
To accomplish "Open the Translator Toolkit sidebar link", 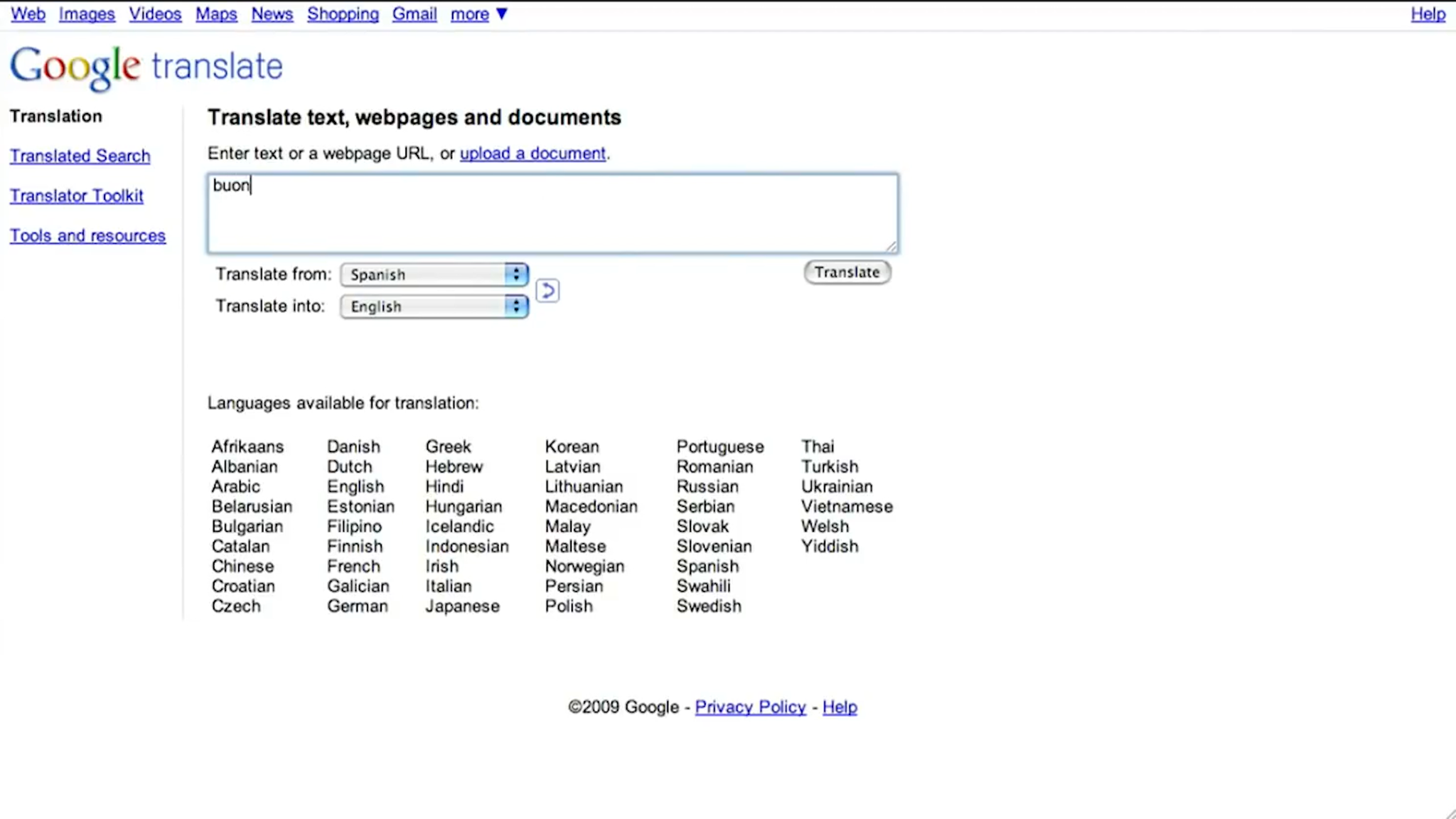I will tap(77, 196).
